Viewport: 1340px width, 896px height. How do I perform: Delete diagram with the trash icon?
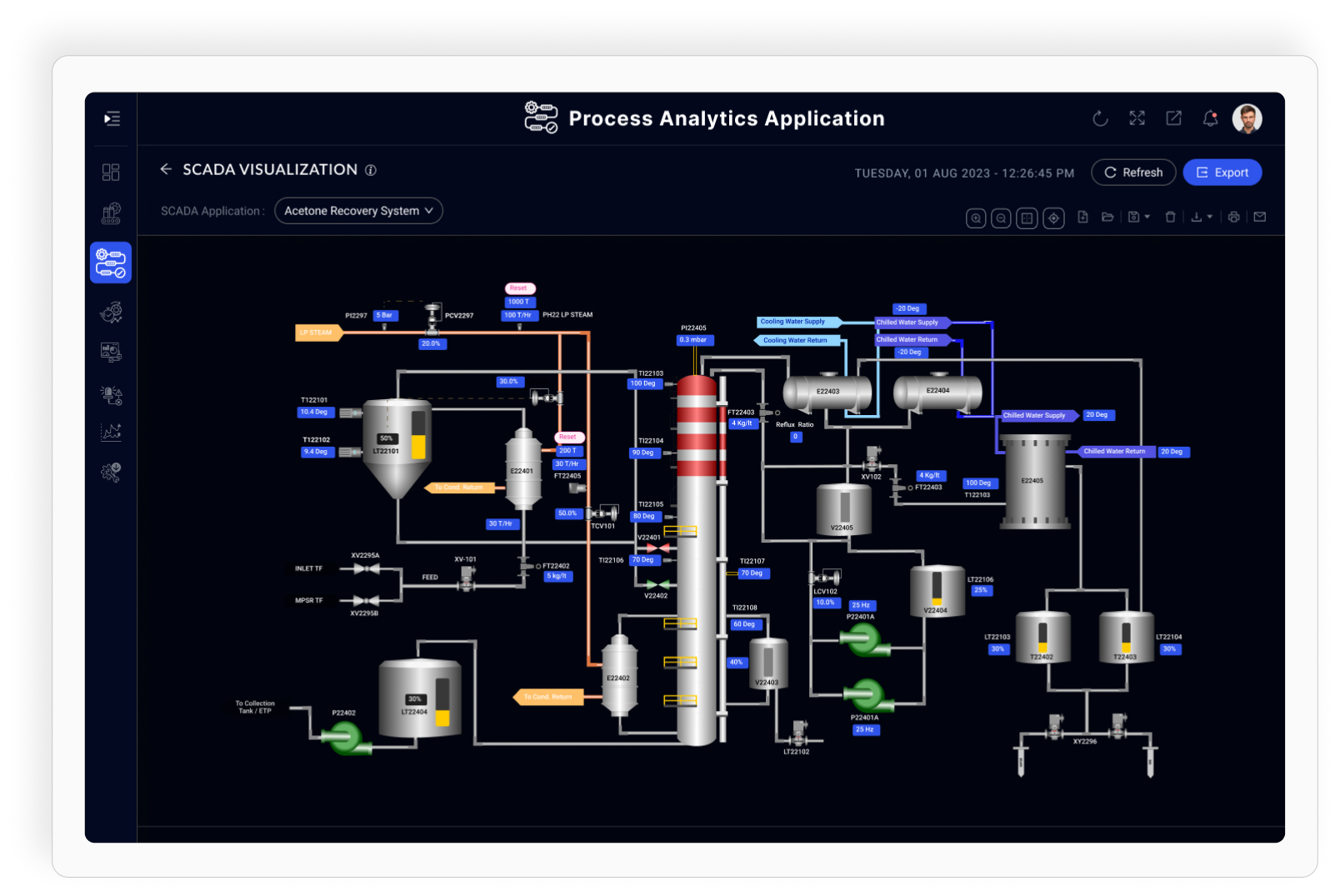1170,218
